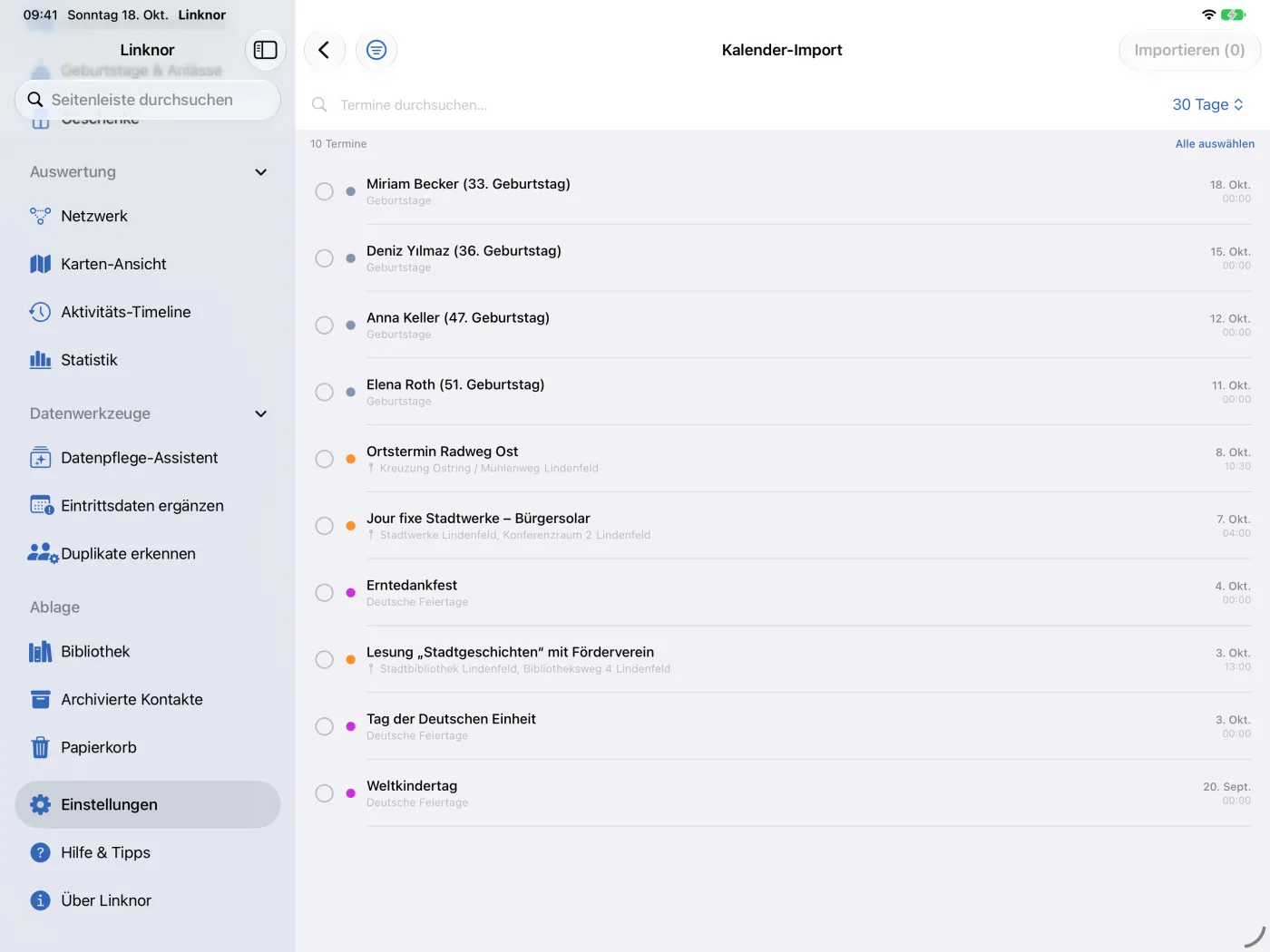1270x952 pixels.
Task: Open the Papierkorb trash icon
Action: [x=40, y=748]
